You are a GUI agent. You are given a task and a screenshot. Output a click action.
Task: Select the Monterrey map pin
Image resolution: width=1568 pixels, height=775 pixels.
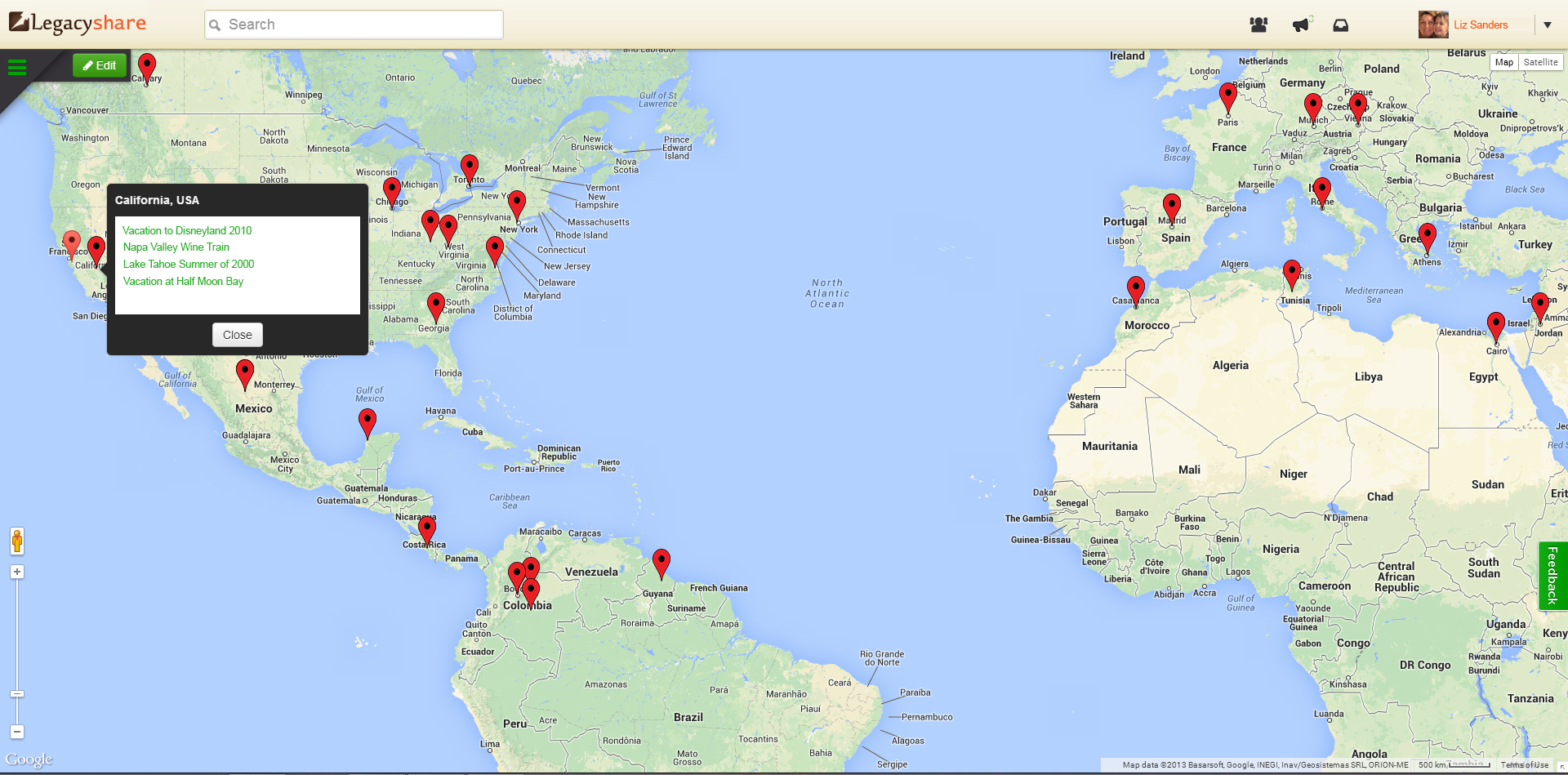click(x=245, y=374)
